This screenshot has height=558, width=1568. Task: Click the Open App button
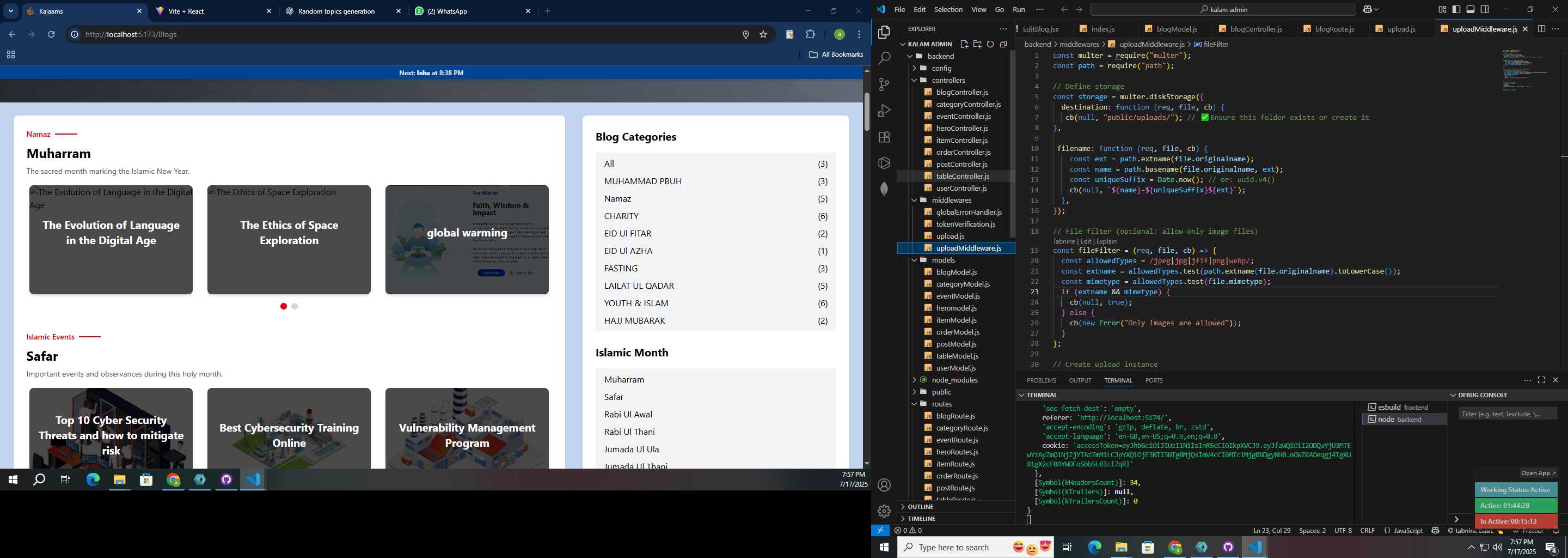pyautogui.click(x=1538, y=472)
